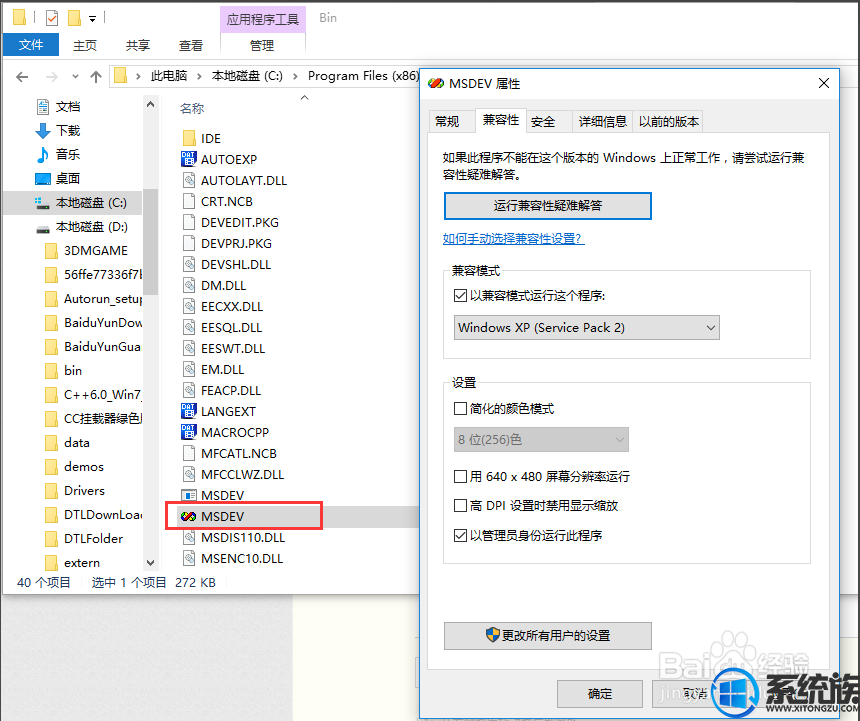
Task: Click Documents (文档) icon in navigation pane
Action: tap(42, 106)
